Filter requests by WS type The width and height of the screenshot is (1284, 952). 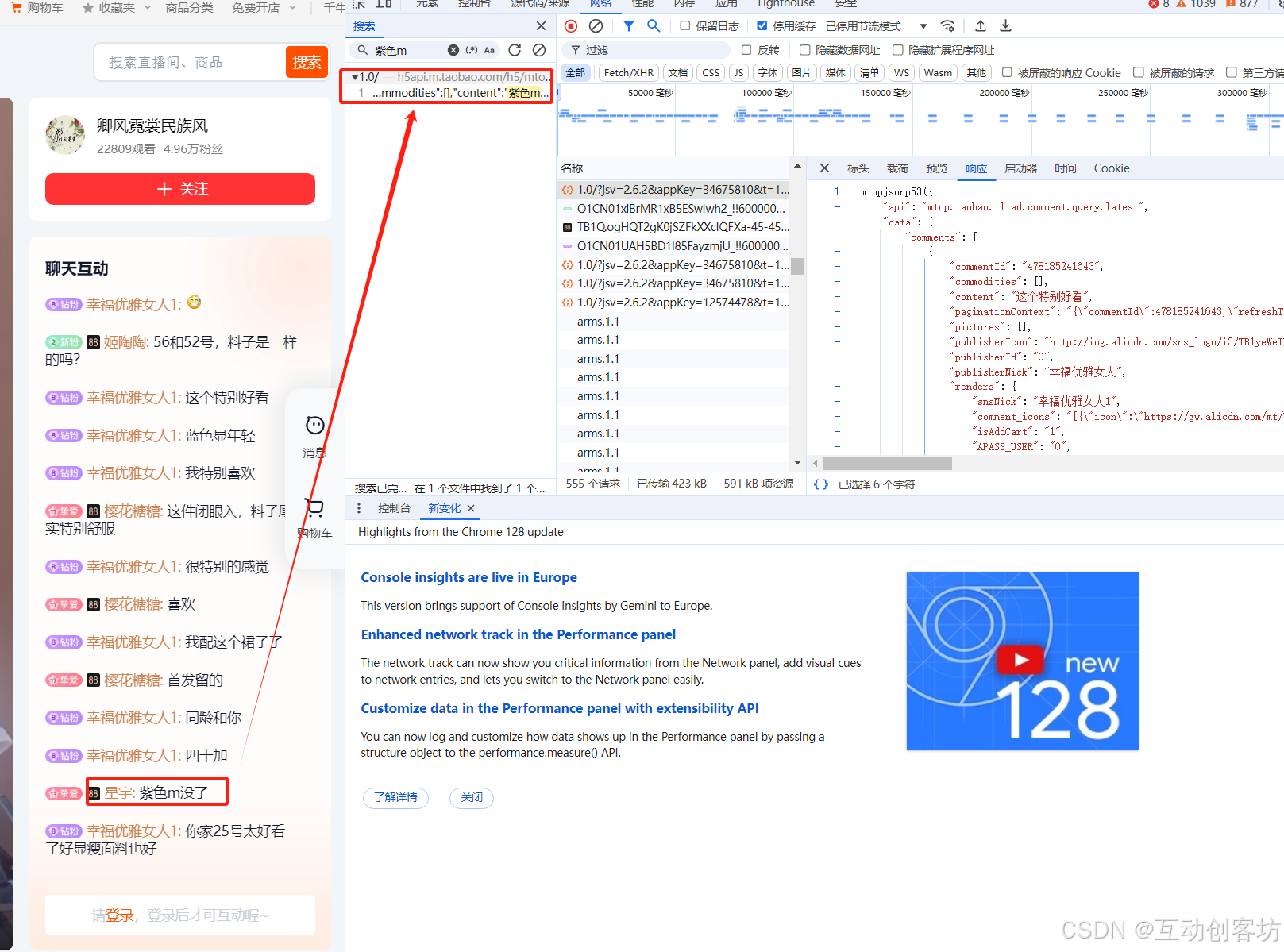click(901, 72)
